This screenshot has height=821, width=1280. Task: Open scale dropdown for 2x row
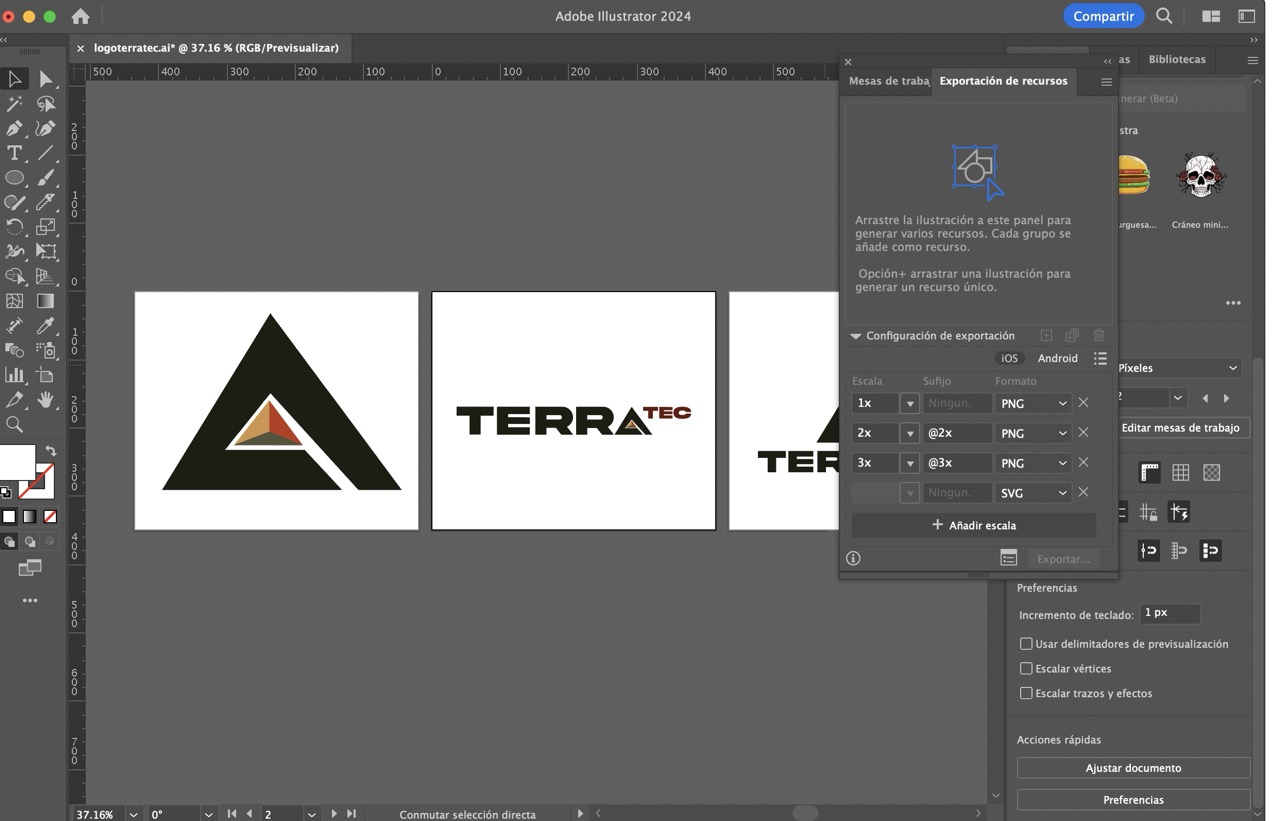[909, 433]
